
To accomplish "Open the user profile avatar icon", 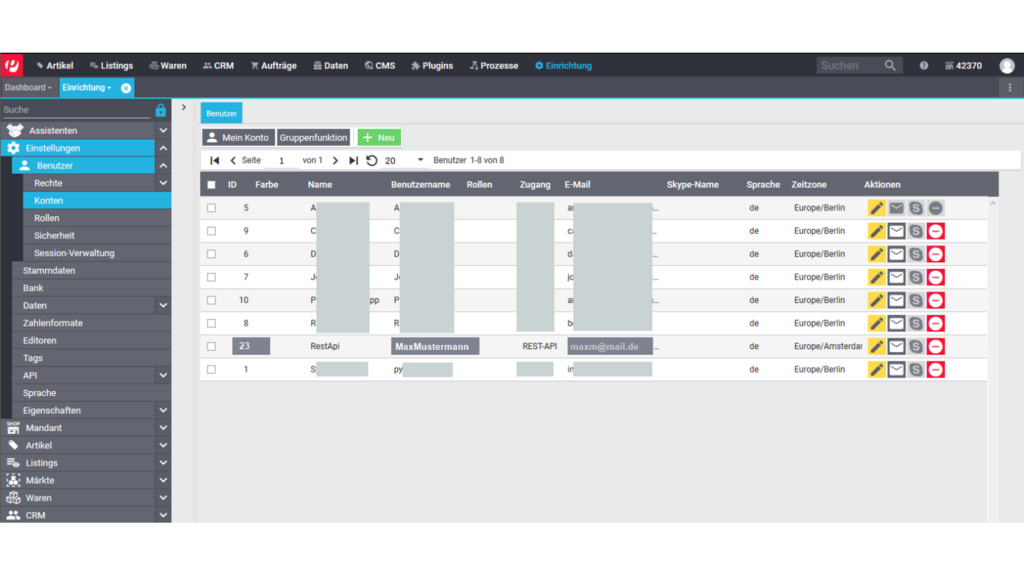I will click(1006, 66).
